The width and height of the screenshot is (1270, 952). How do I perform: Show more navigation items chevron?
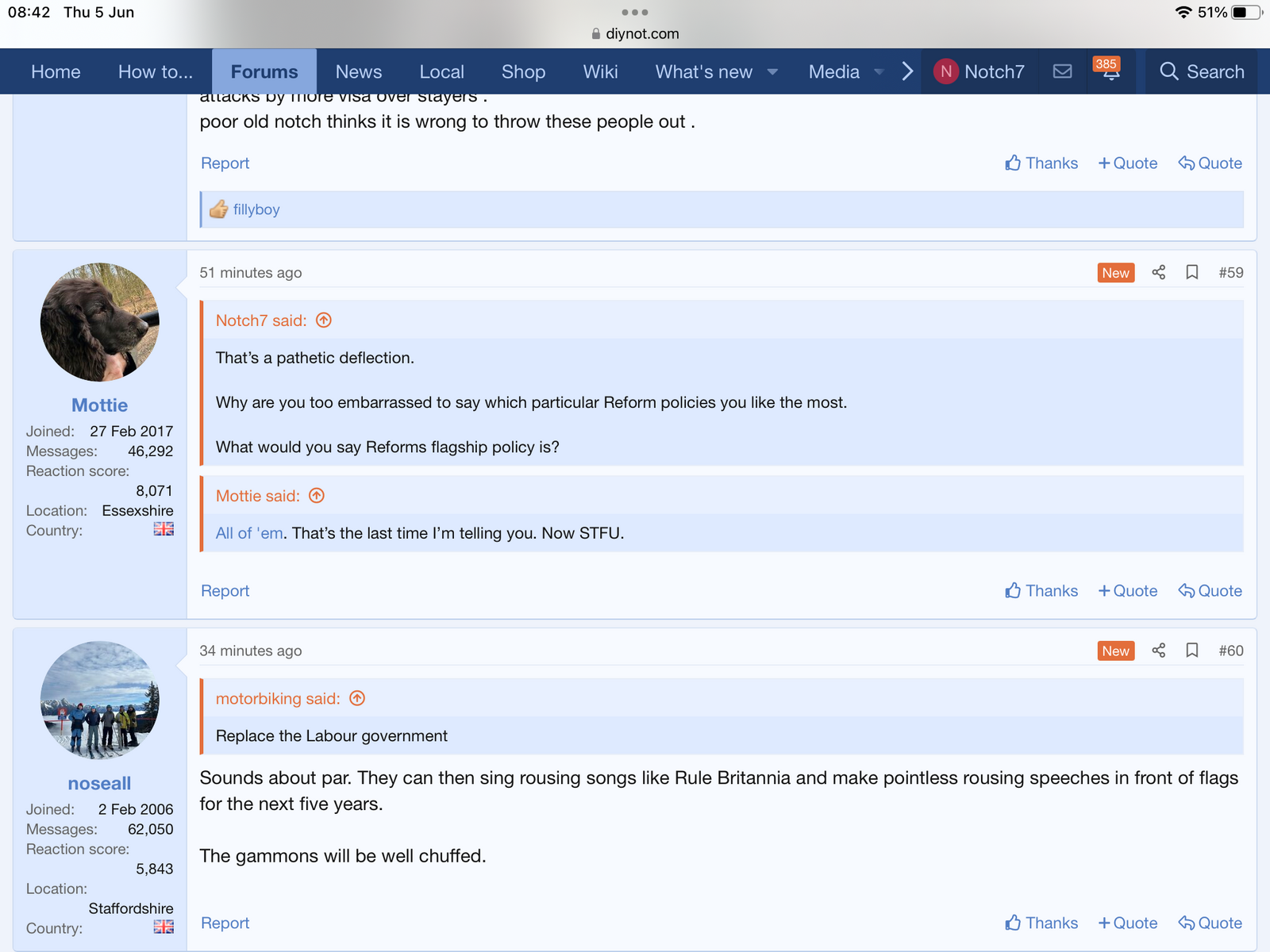[907, 71]
